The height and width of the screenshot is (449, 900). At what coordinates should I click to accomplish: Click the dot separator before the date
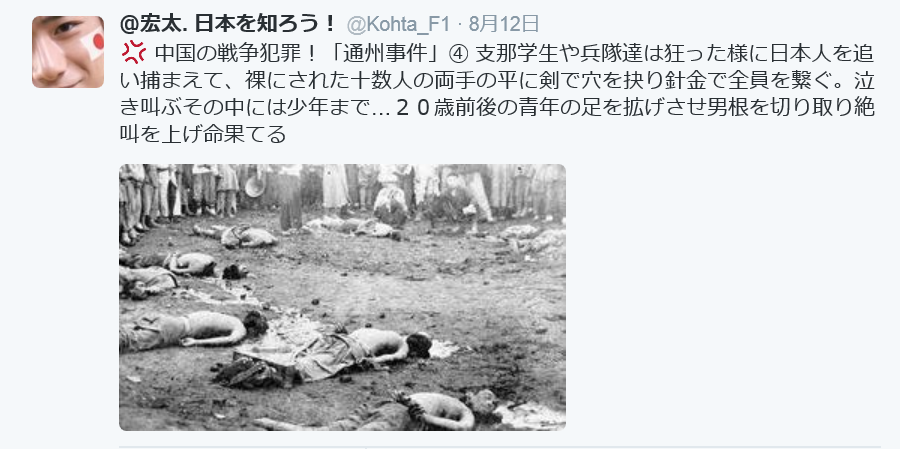(460, 25)
